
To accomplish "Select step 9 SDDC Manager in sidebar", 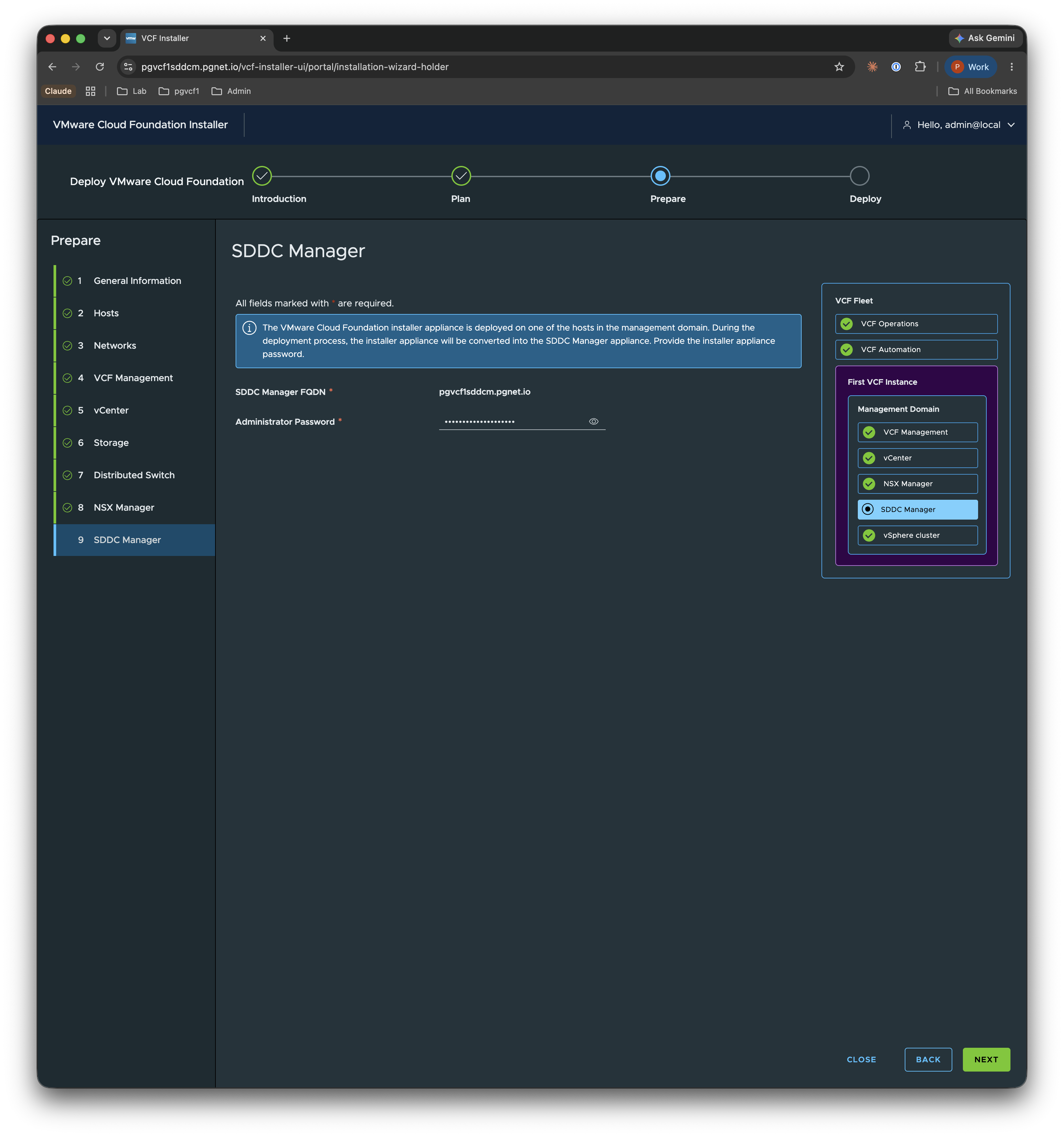I will point(134,540).
